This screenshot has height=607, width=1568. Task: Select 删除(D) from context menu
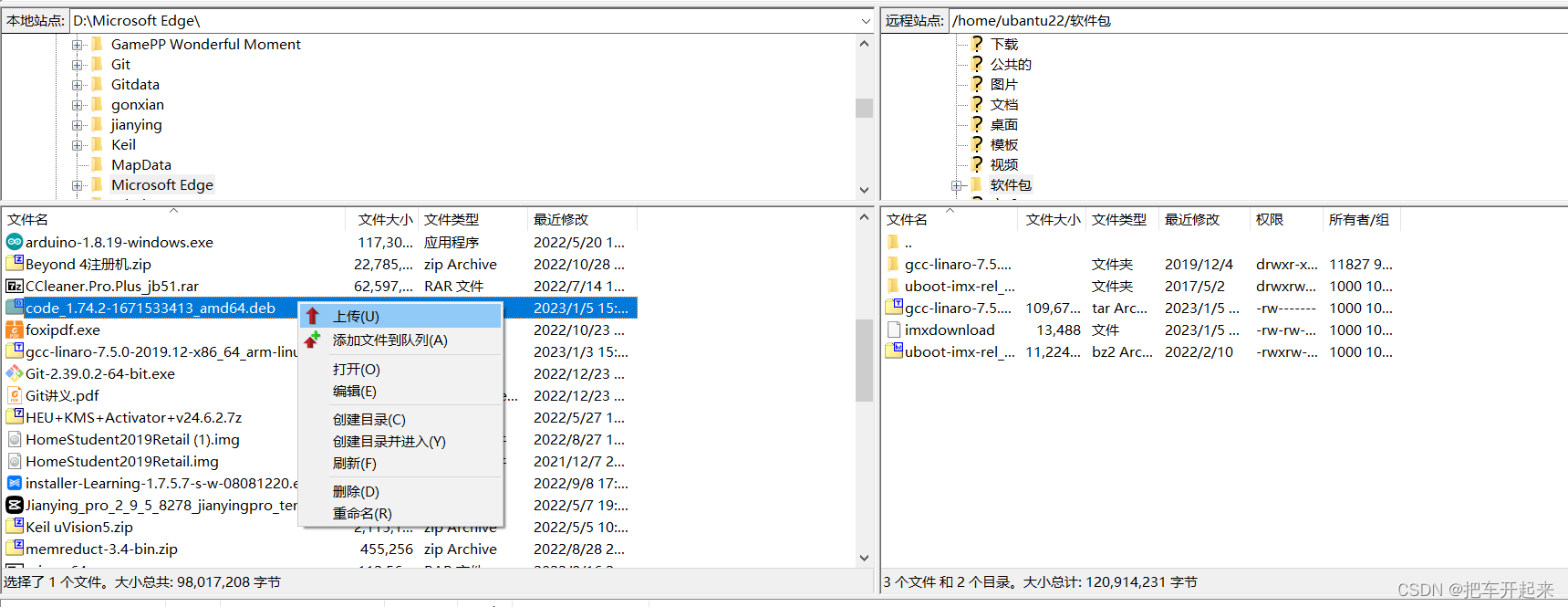click(401, 491)
